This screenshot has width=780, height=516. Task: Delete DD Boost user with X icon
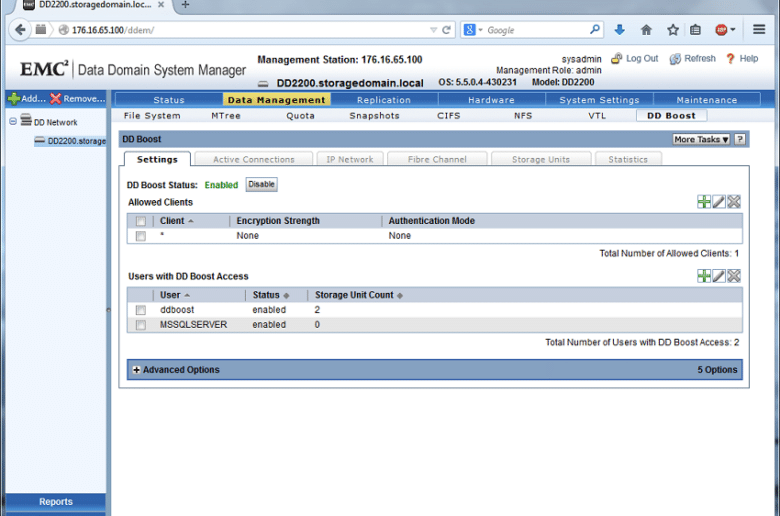pos(734,276)
